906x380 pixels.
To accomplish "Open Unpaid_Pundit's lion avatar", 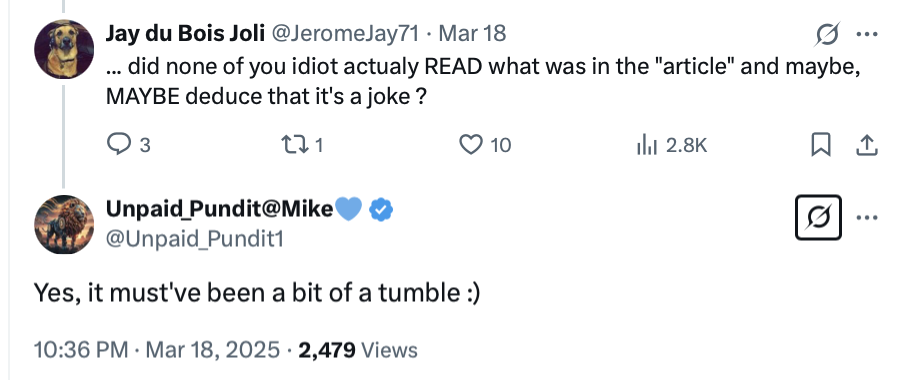I will click(x=64, y=224).
